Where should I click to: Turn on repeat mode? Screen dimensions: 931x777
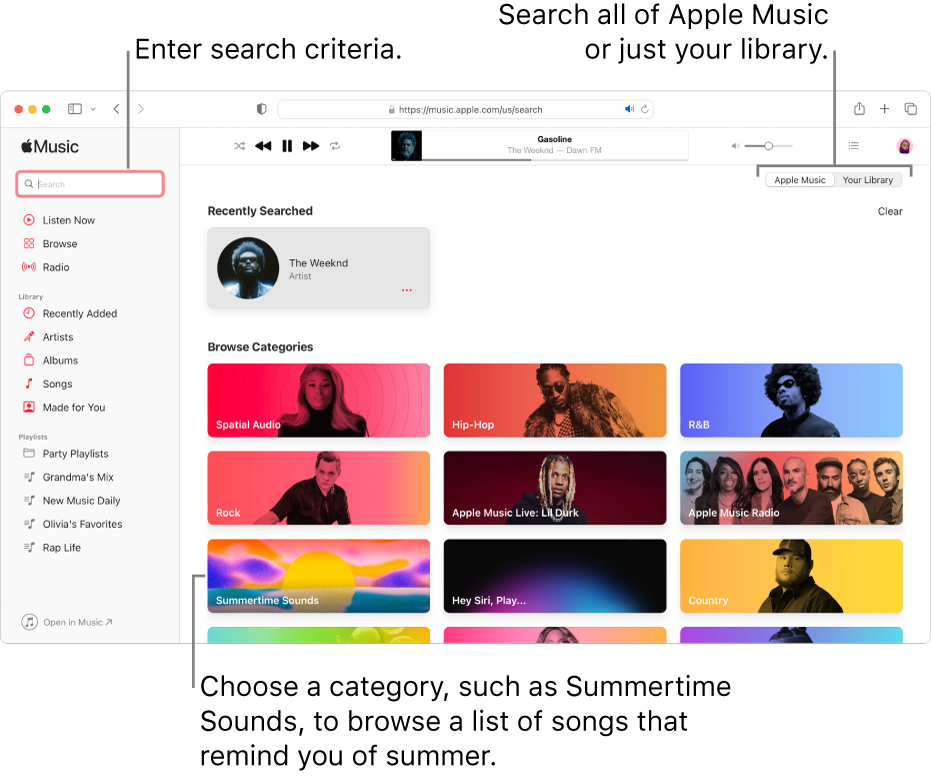[x=334, y=146]
